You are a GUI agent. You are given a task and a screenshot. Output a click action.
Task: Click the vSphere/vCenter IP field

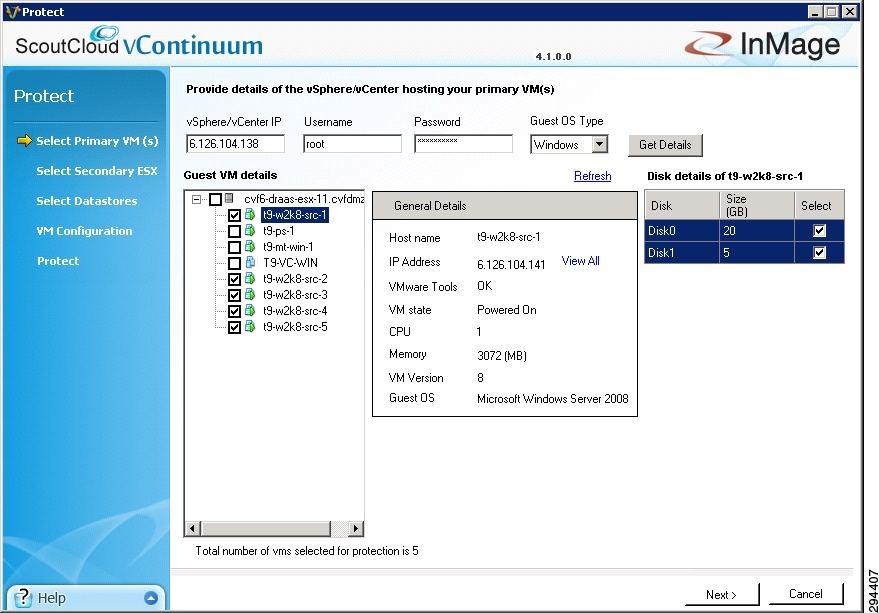pyautogui.click(x=235, y=144)
